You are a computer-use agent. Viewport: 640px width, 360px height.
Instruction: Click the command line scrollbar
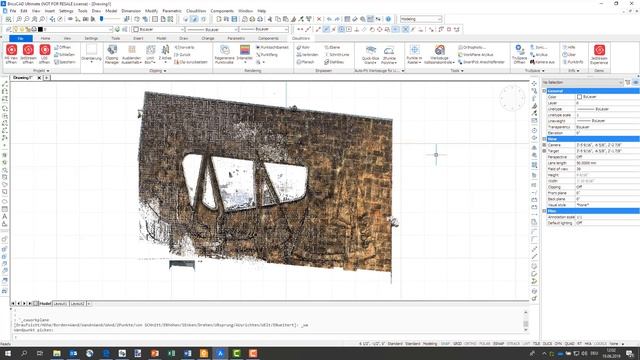pos(526,320)
